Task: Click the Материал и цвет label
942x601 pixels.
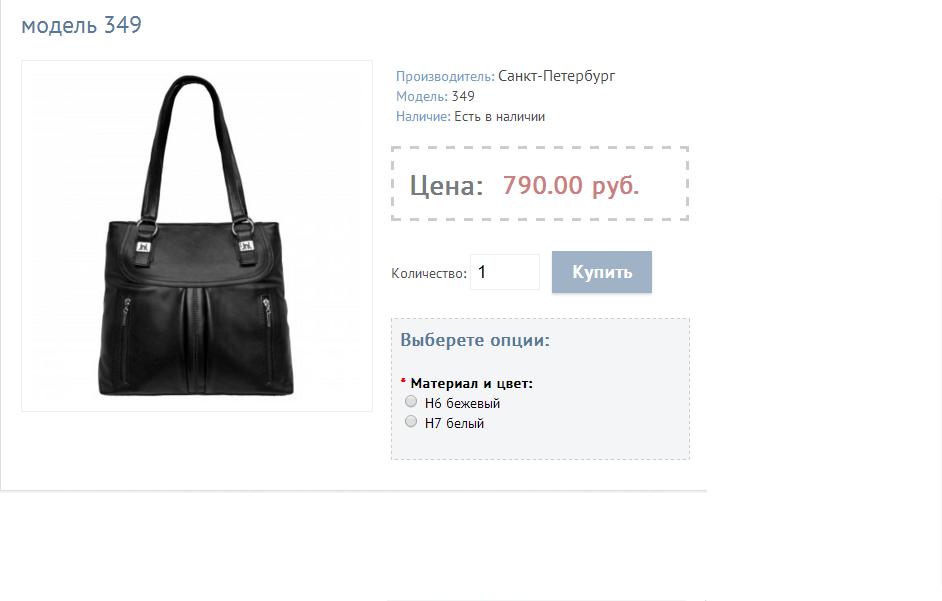Action: pyautogui.click(x=472, y=383)
